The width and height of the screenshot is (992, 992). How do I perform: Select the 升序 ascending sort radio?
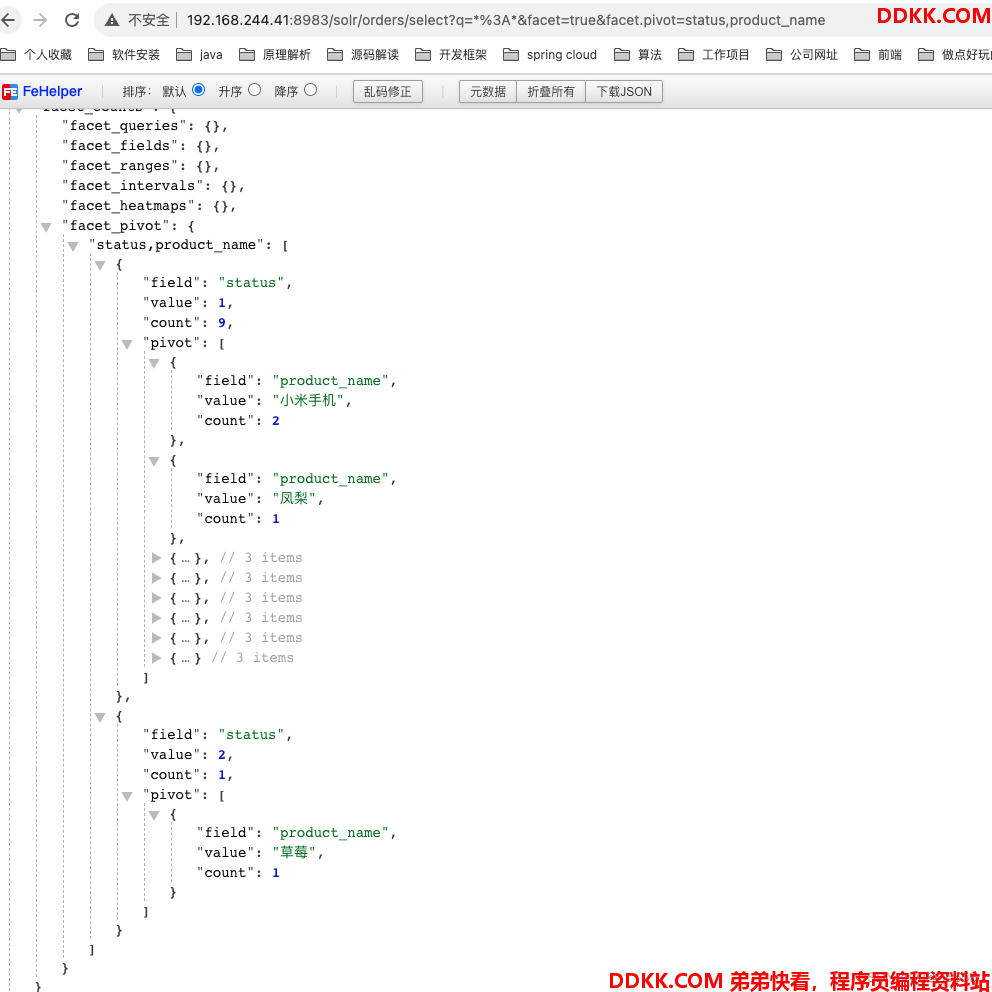coord(254,90)
